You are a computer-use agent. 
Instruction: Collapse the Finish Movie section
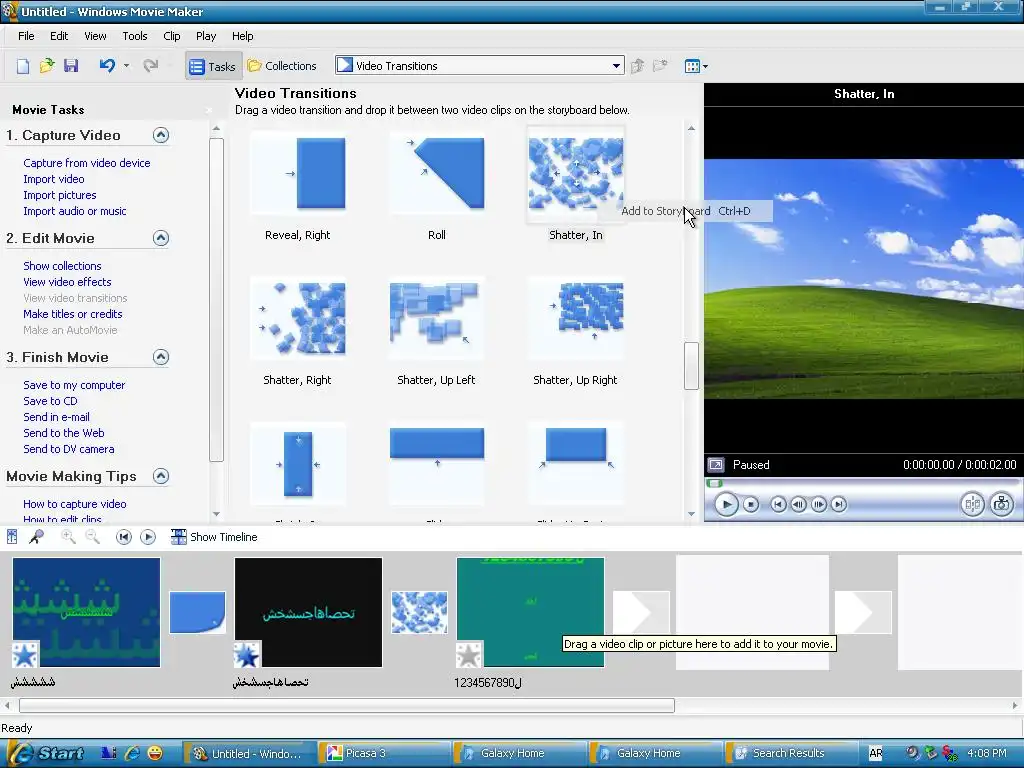(161, 357)
